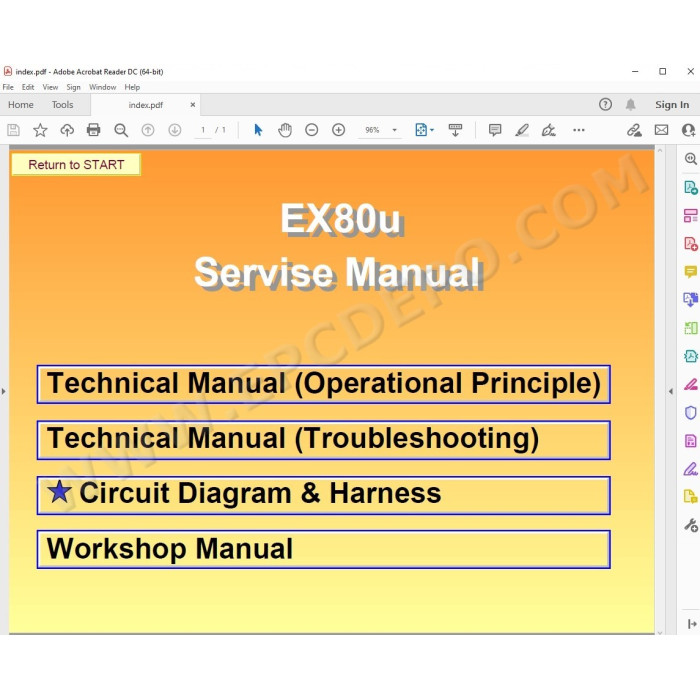Collapse the right tools pane arrow
The width and height of the screenshot is (700, 700).
click(x=671, y=392)
